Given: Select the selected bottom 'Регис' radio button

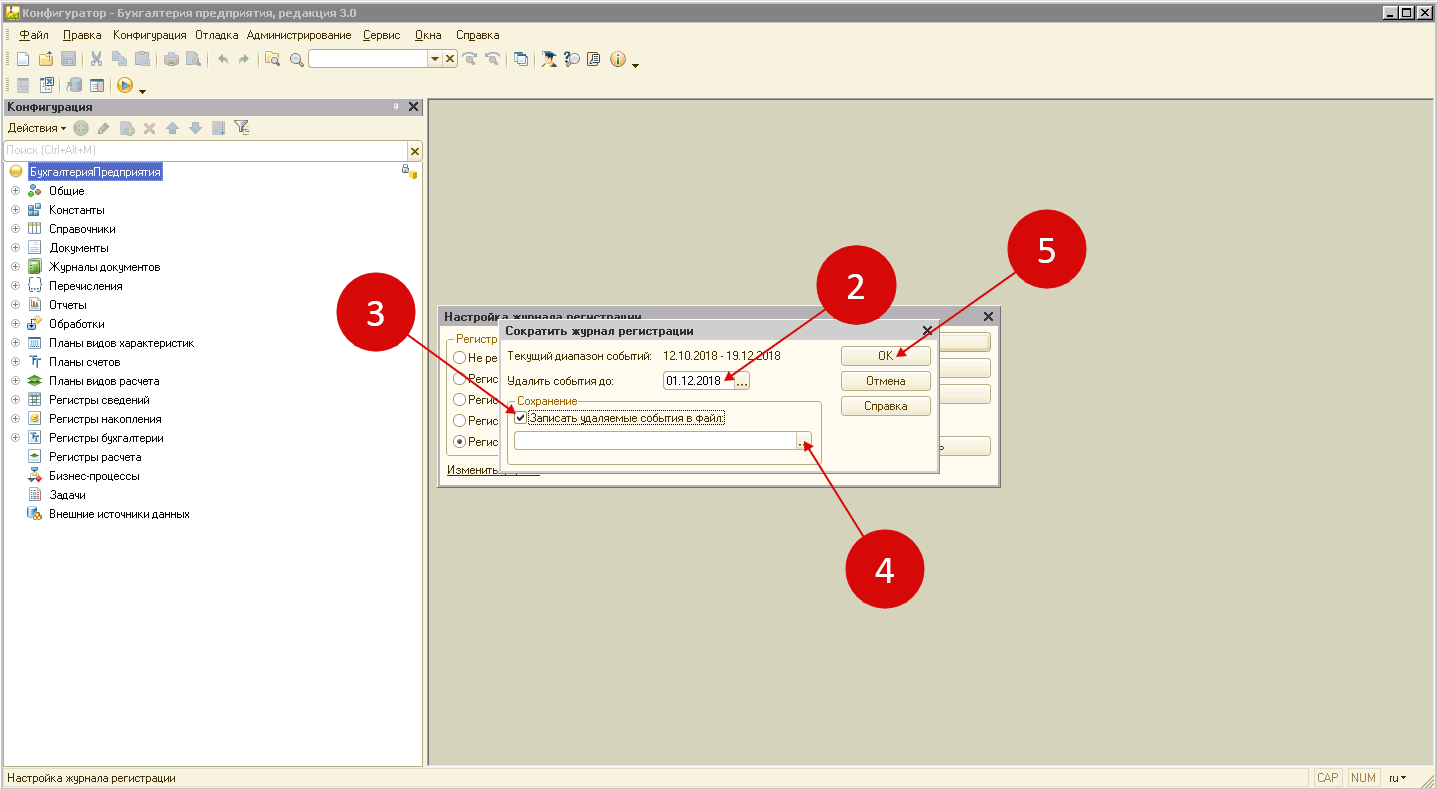Looking at the screenshot, I should point(460,441).
